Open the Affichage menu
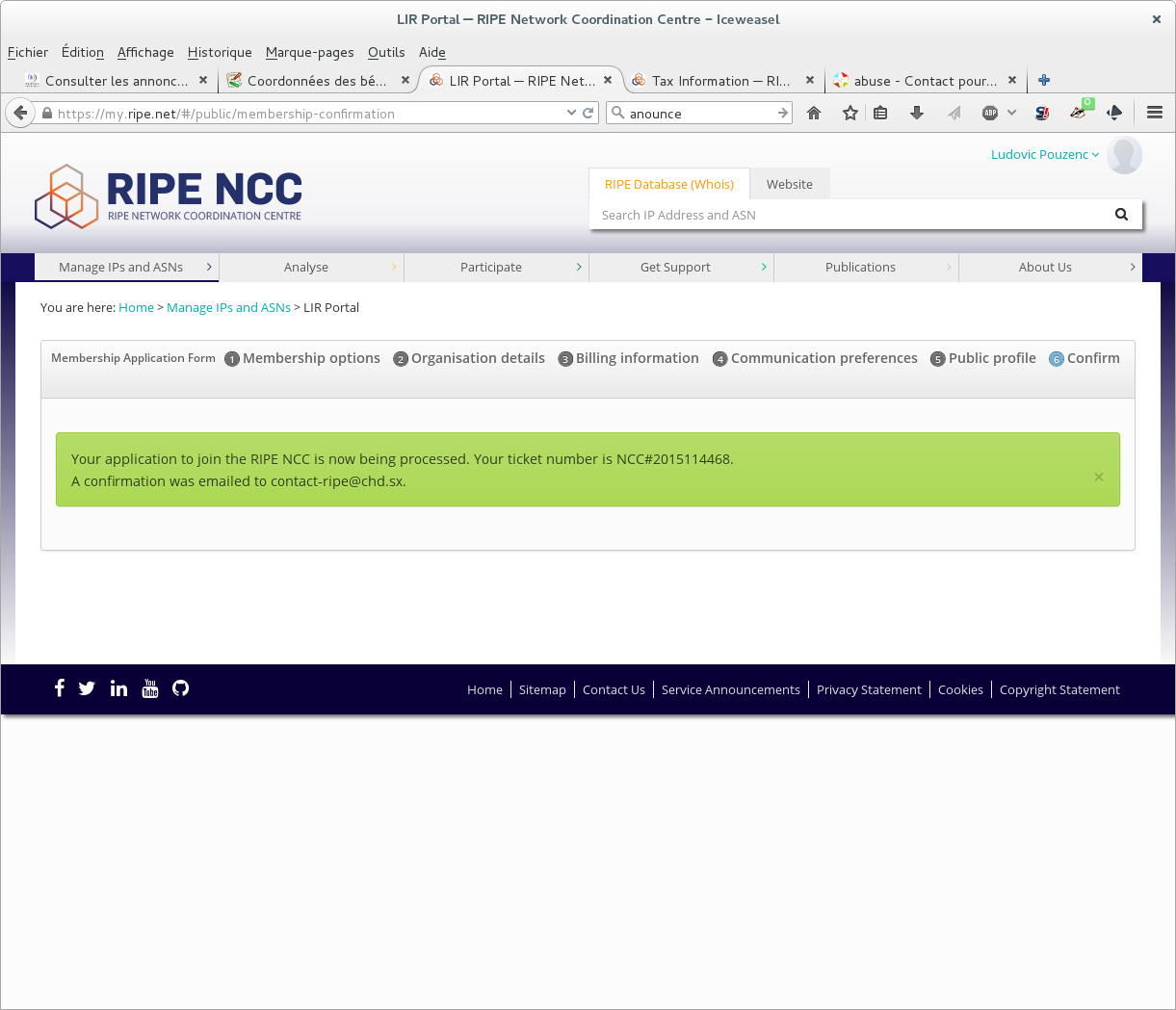 (x=145, y=52)
